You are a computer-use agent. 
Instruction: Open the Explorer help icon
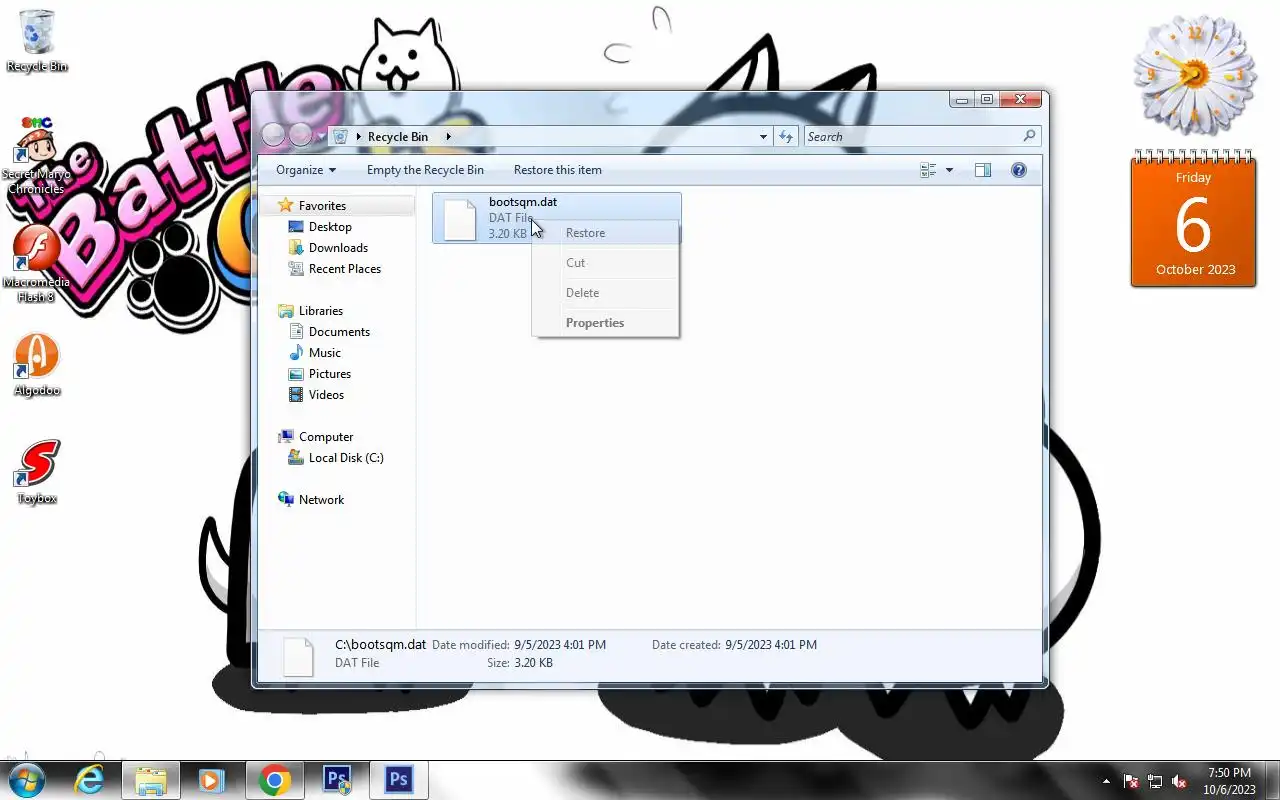click(x=1019, y=170)
